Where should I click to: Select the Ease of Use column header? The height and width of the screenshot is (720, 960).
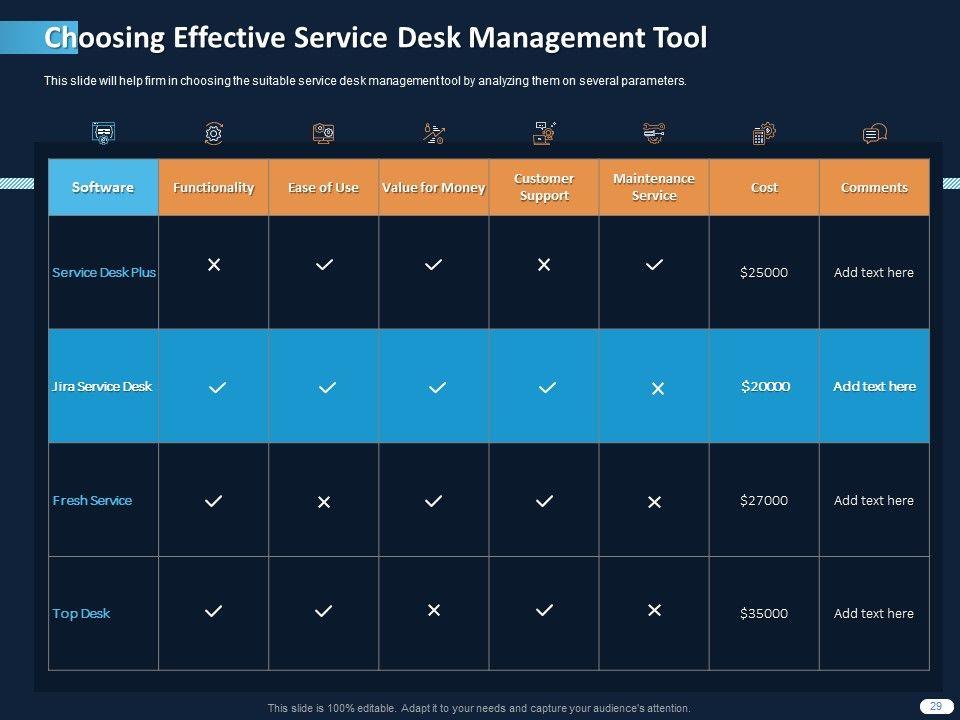point(323,187)
